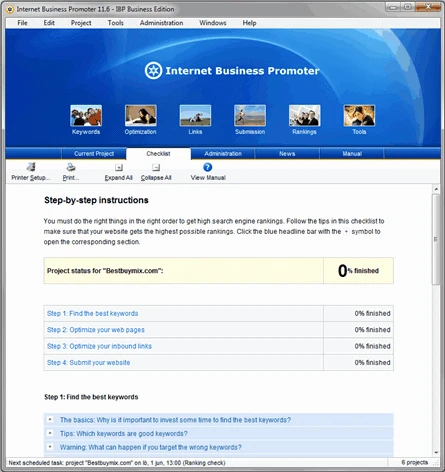Open the Windows menu
Viewport: 445px width, 472px height.
[213, 23]
